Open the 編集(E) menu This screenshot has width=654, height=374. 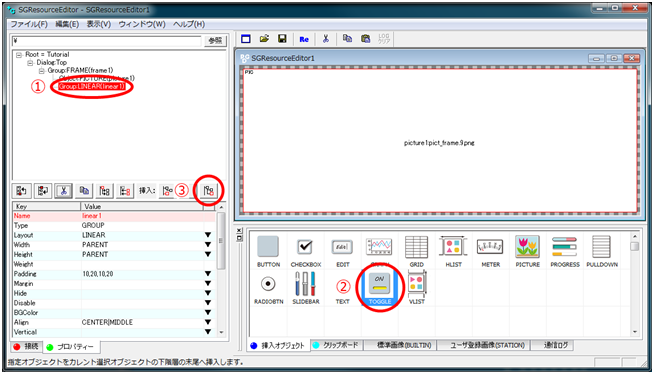67,24
